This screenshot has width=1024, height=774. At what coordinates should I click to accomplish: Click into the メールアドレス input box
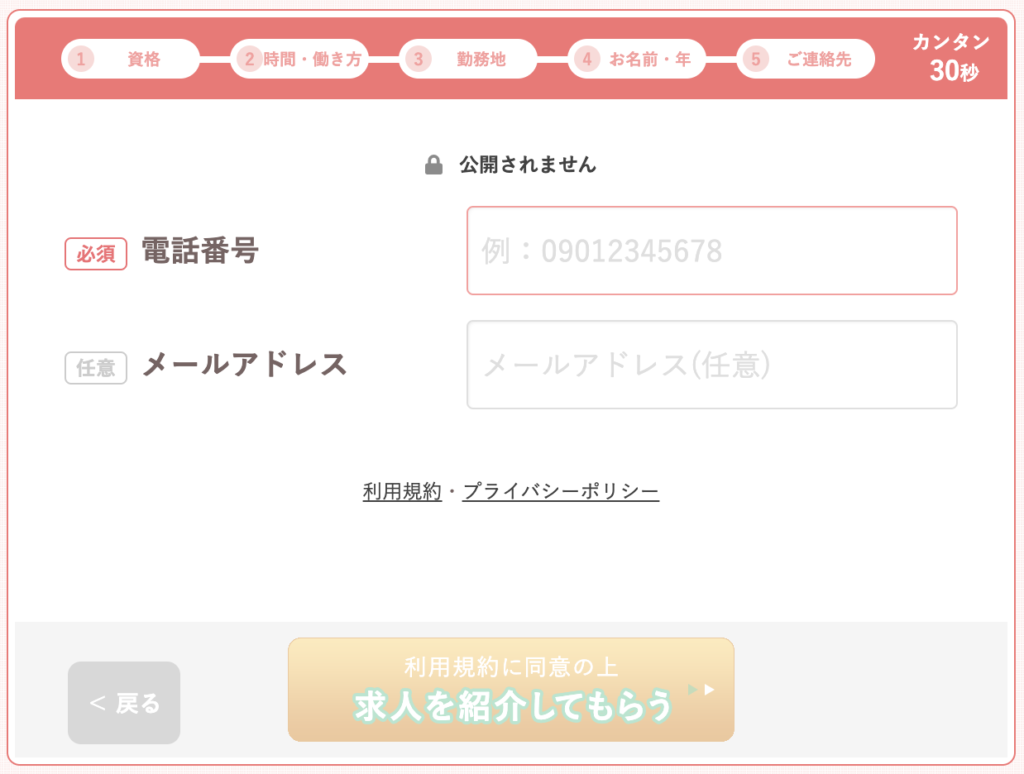(711, 365)
